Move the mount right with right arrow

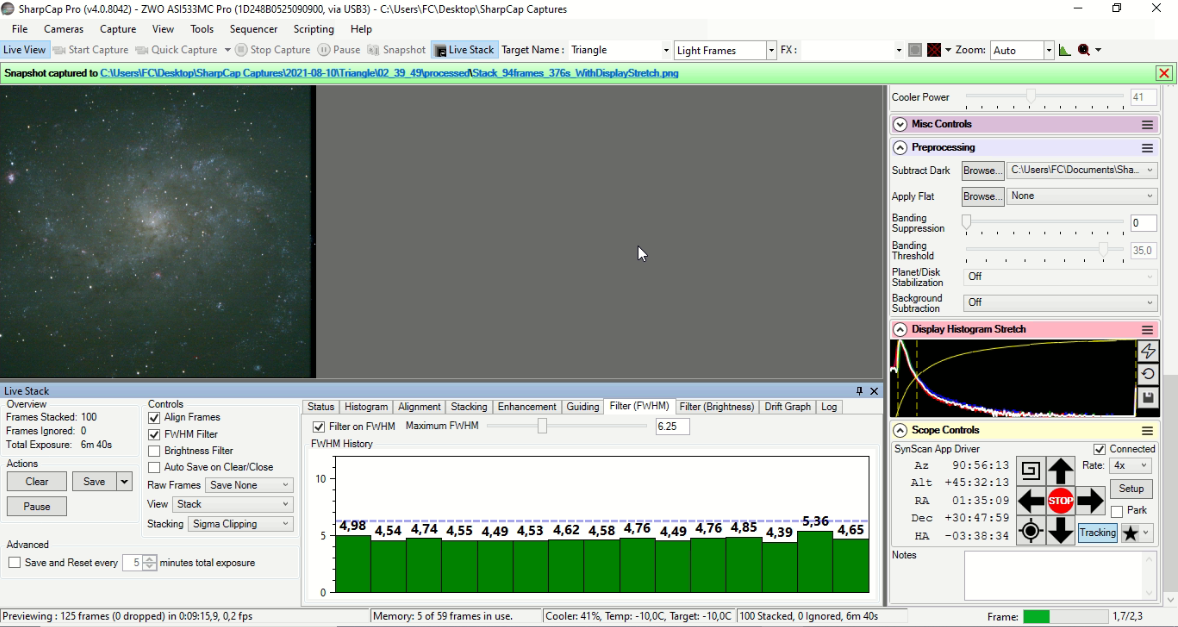[1089, 501]
